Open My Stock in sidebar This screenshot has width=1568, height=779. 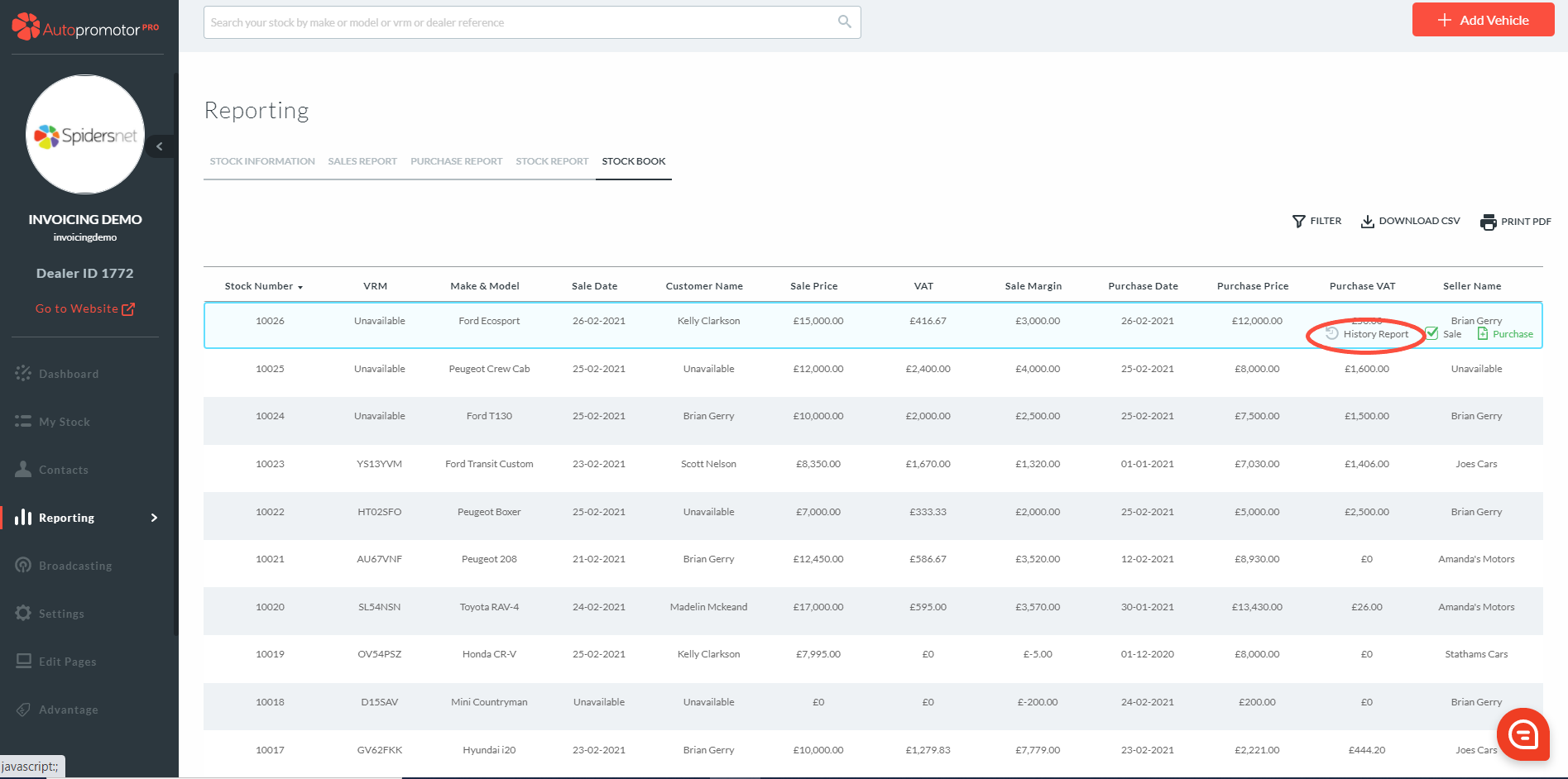(64, 422)
